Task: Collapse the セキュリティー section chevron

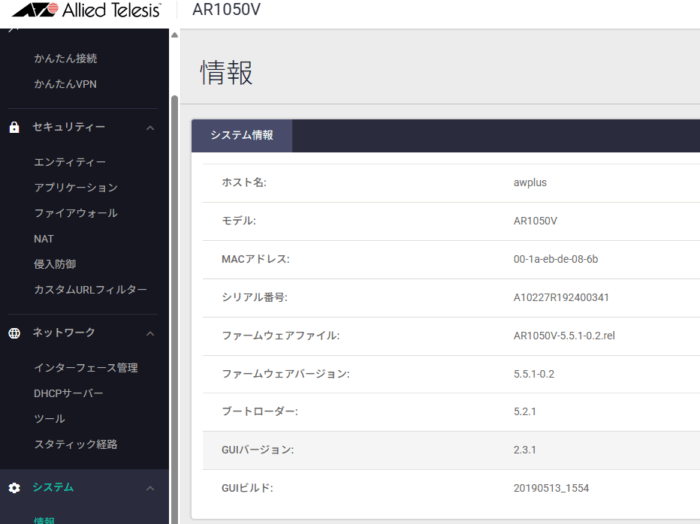Action: point(150,127)
